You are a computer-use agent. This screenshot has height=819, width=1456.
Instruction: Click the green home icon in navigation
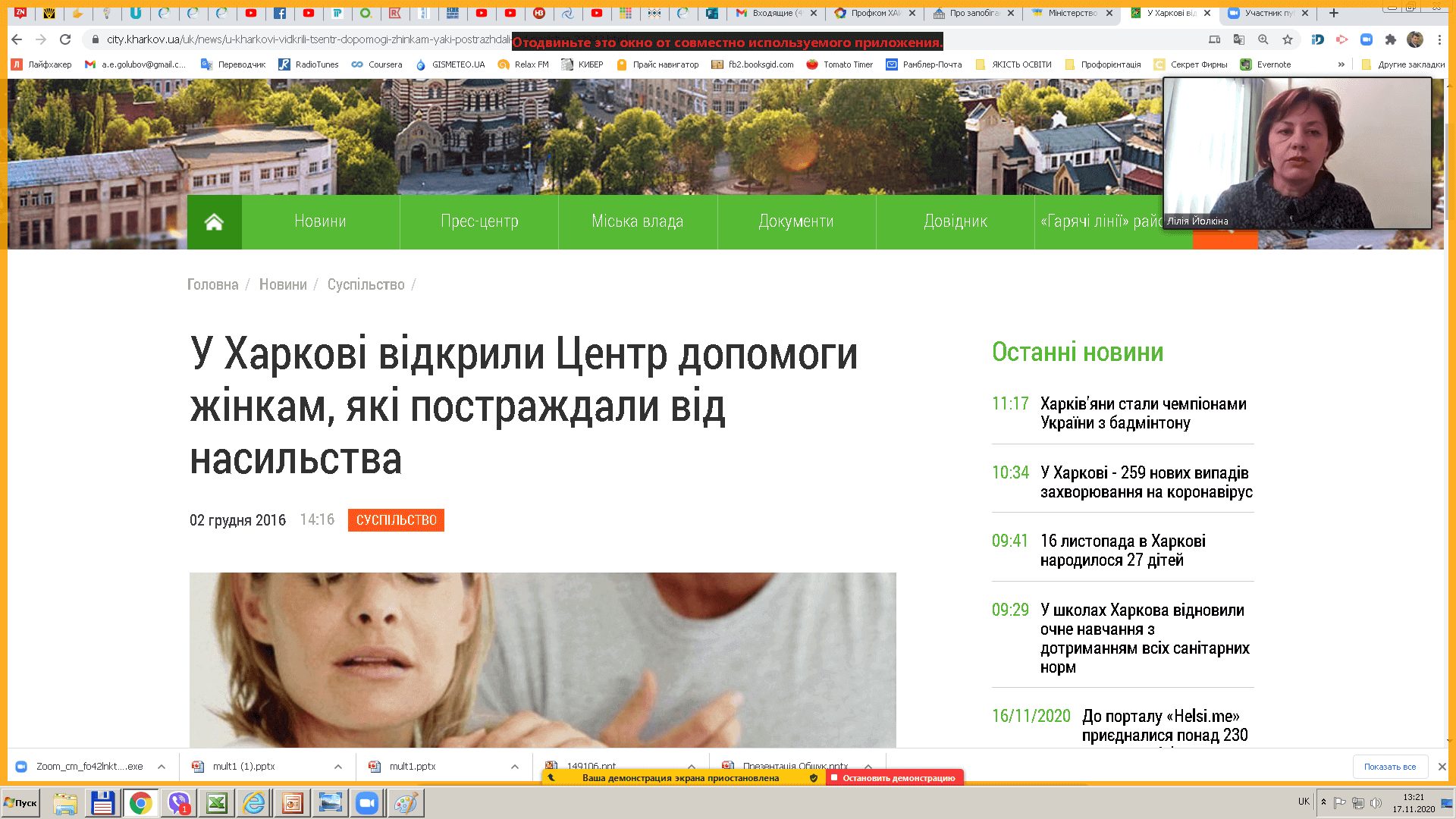pyautogui.click(x=214, y=221)
